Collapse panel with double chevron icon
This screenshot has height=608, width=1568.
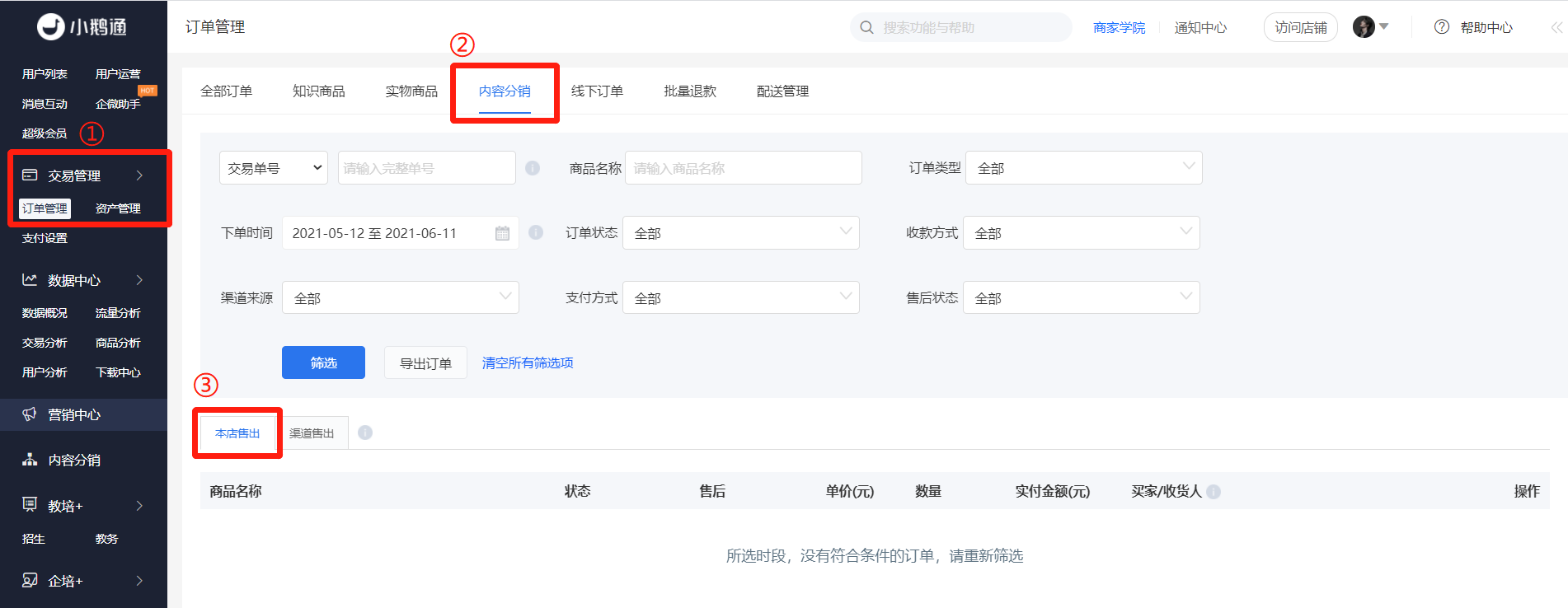pos(1556,27)
